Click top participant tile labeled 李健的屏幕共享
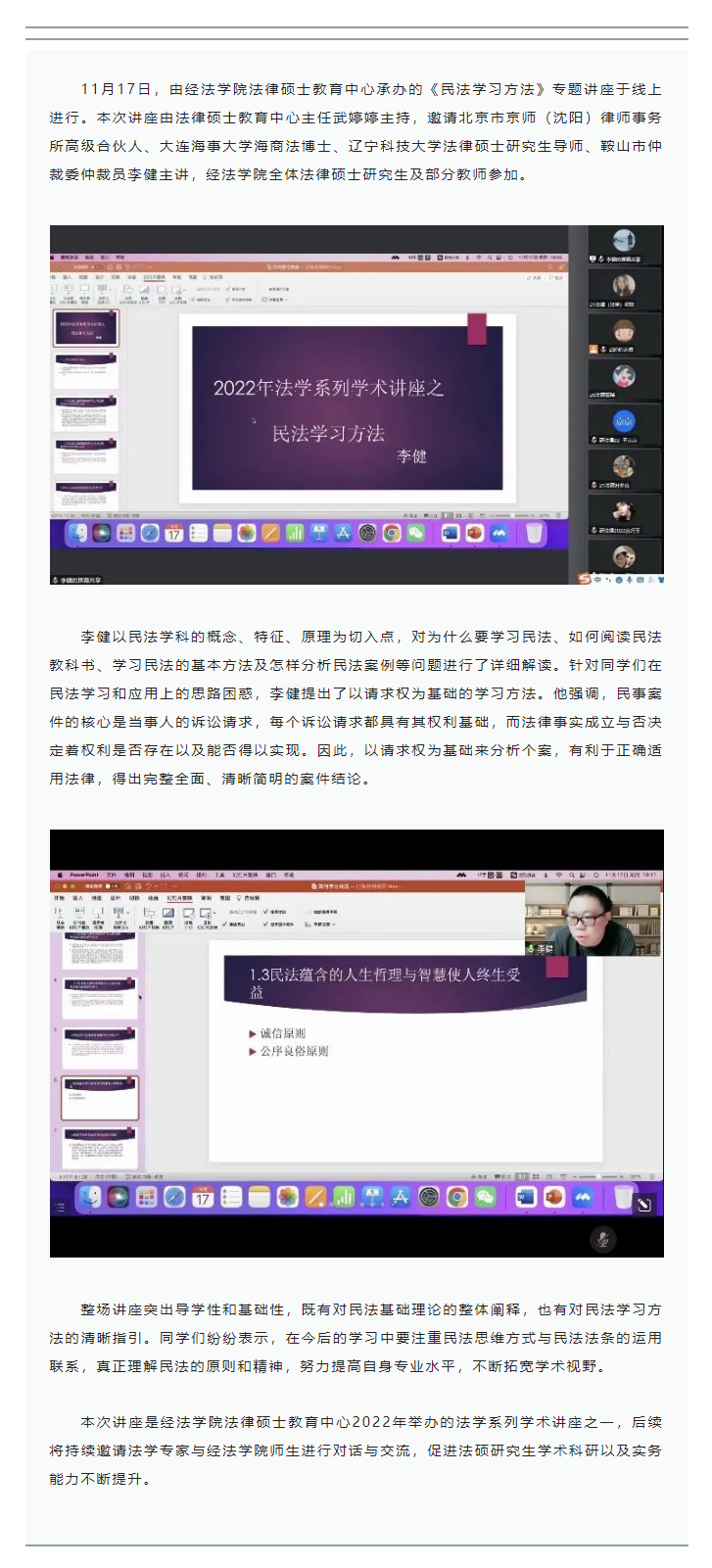 (x=624, y=245)
